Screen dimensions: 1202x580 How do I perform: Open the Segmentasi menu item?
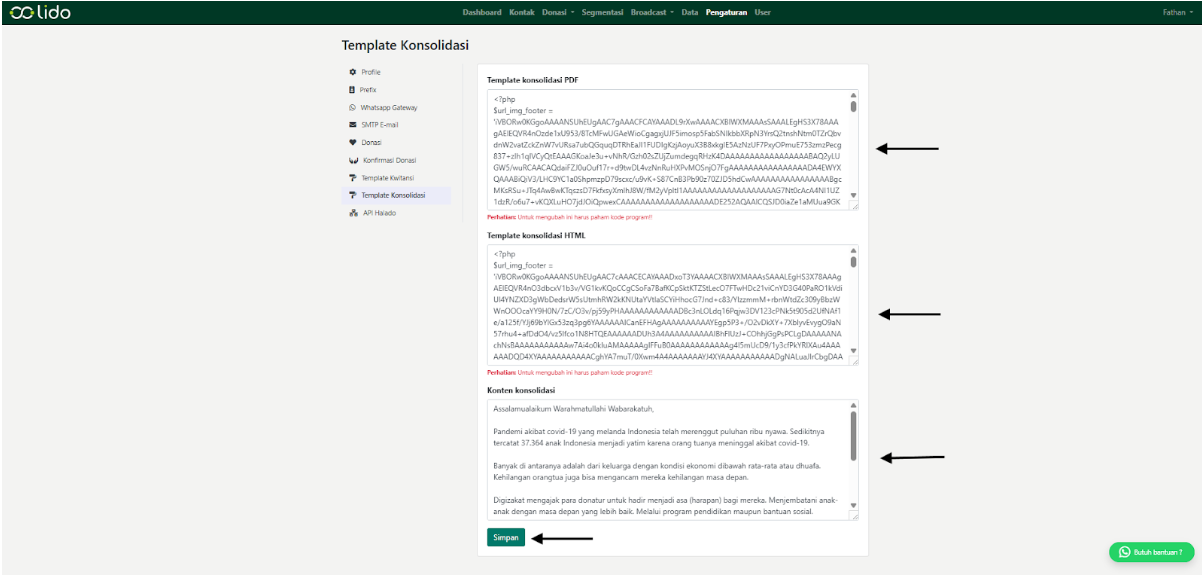[x=602, y=13]
